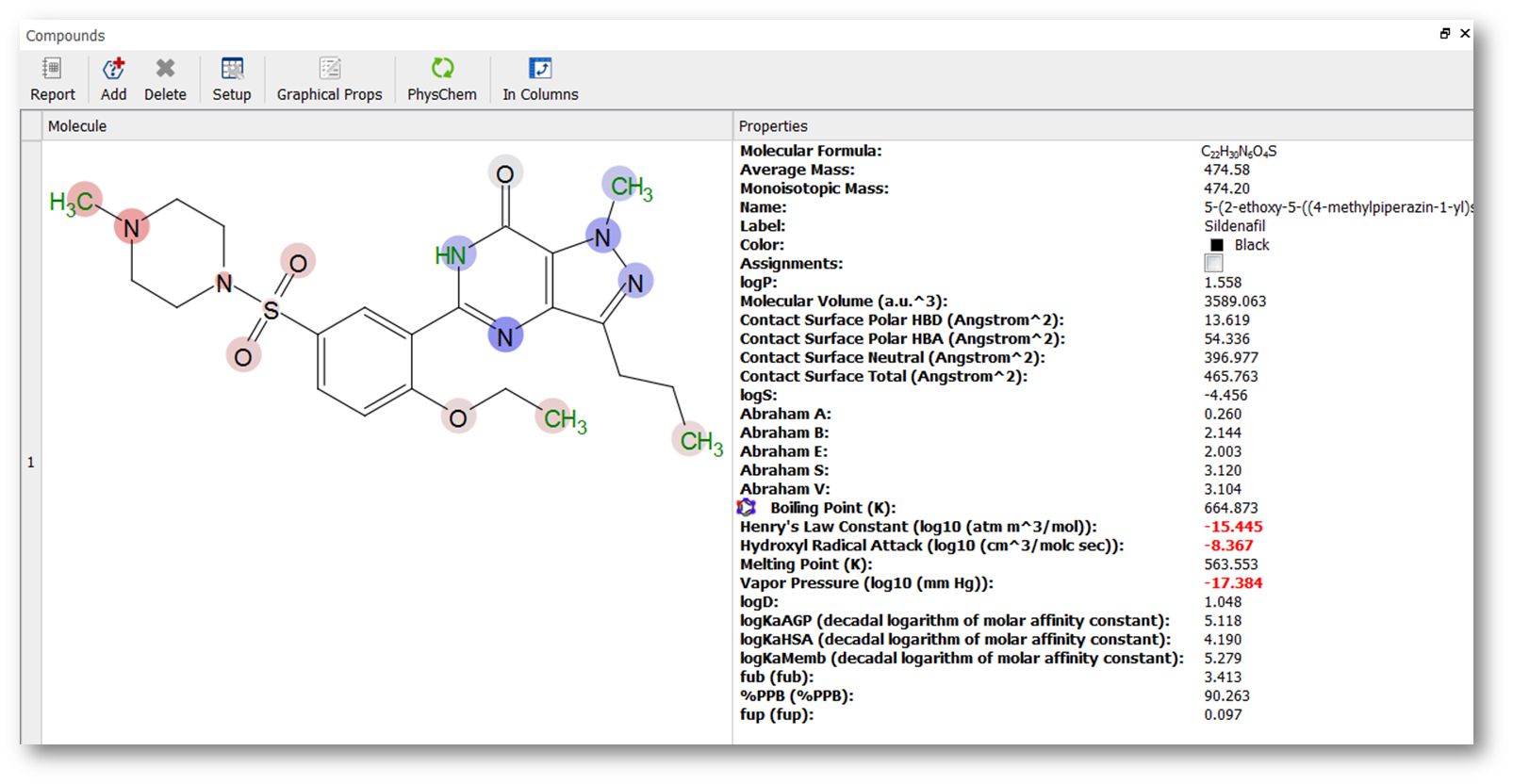1513x784 pixels.
Task: Delete the selected compound
Action: (x=165, y=70)
